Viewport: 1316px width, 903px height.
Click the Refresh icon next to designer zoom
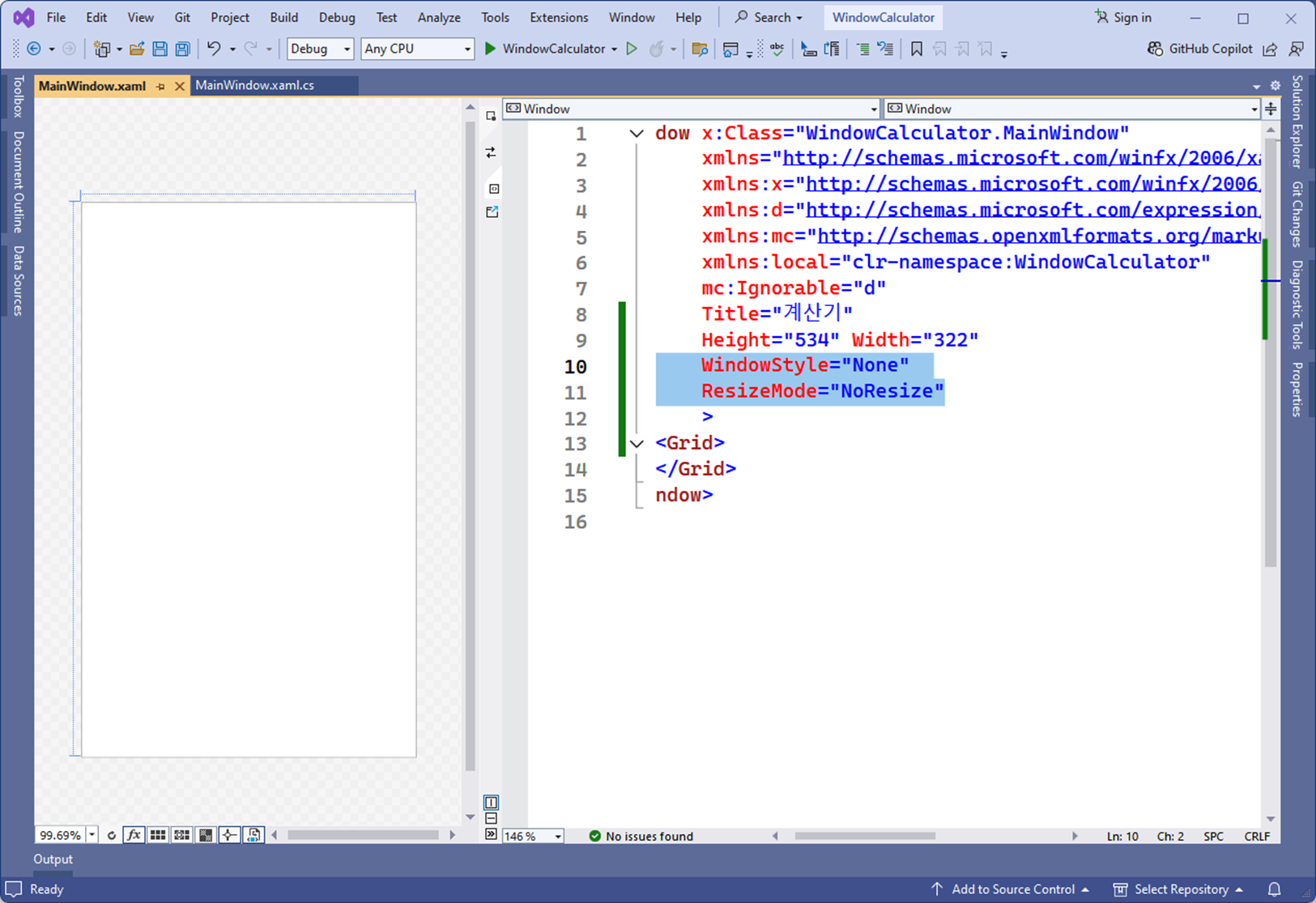112,835
